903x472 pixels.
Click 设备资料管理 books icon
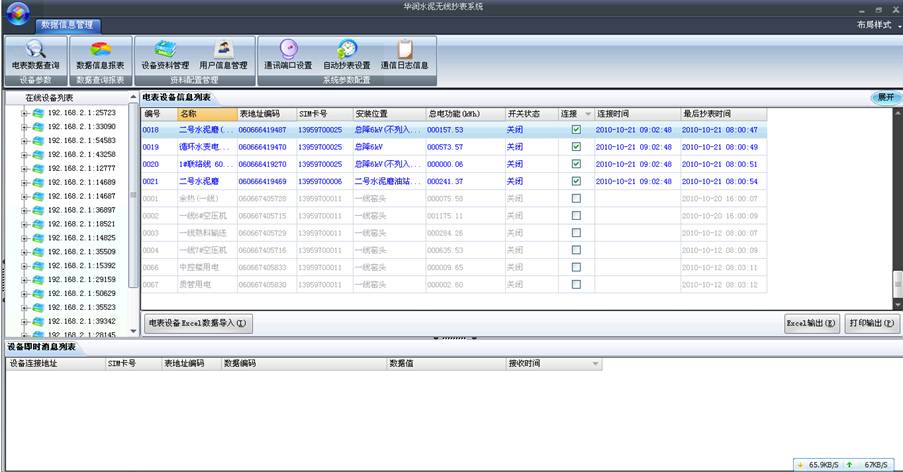165,49
